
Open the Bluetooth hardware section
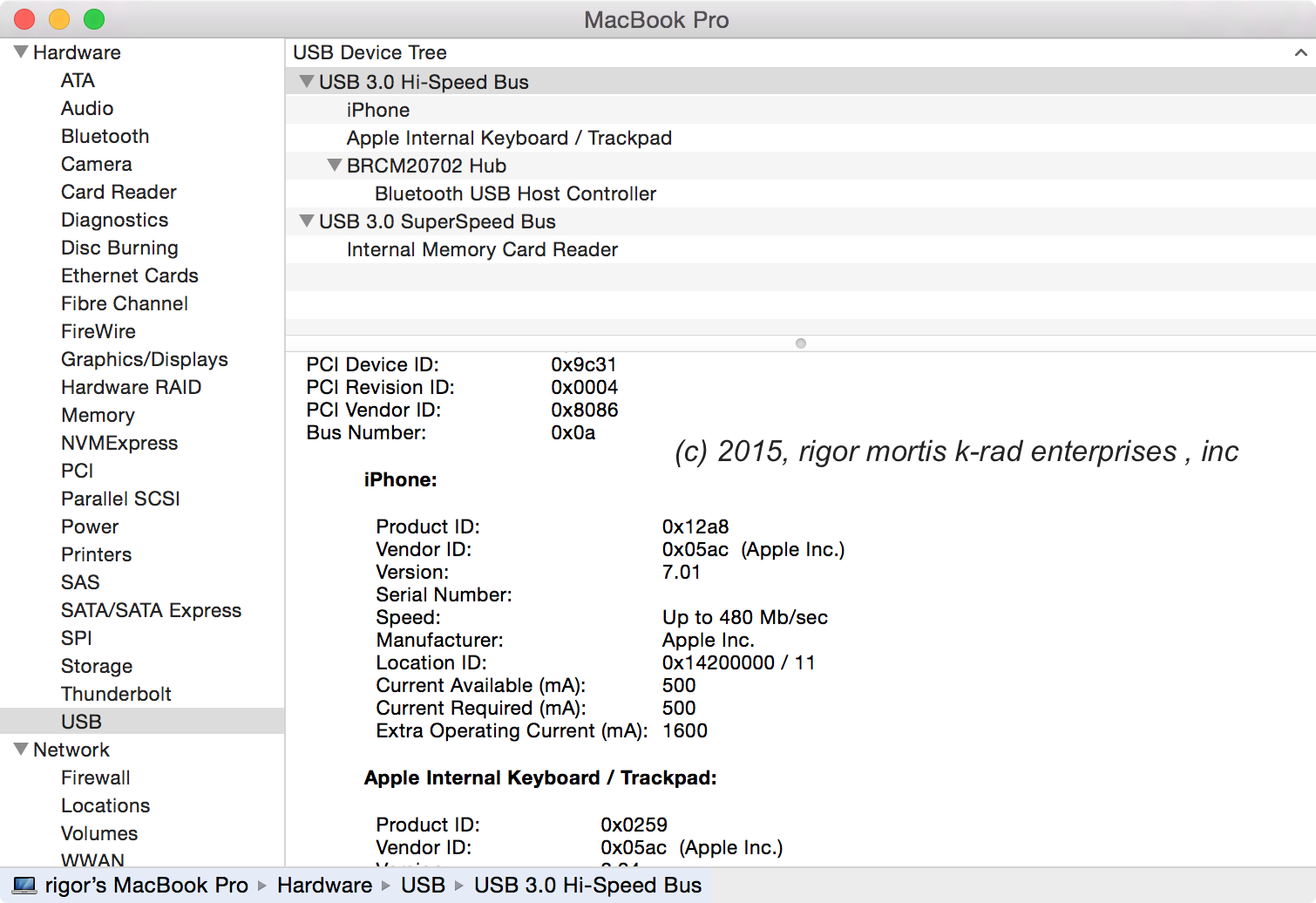tap(105, 136)
